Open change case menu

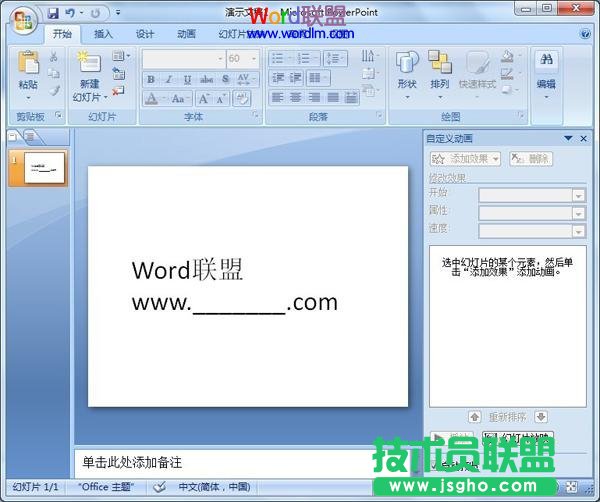click(x=179, y=99)
